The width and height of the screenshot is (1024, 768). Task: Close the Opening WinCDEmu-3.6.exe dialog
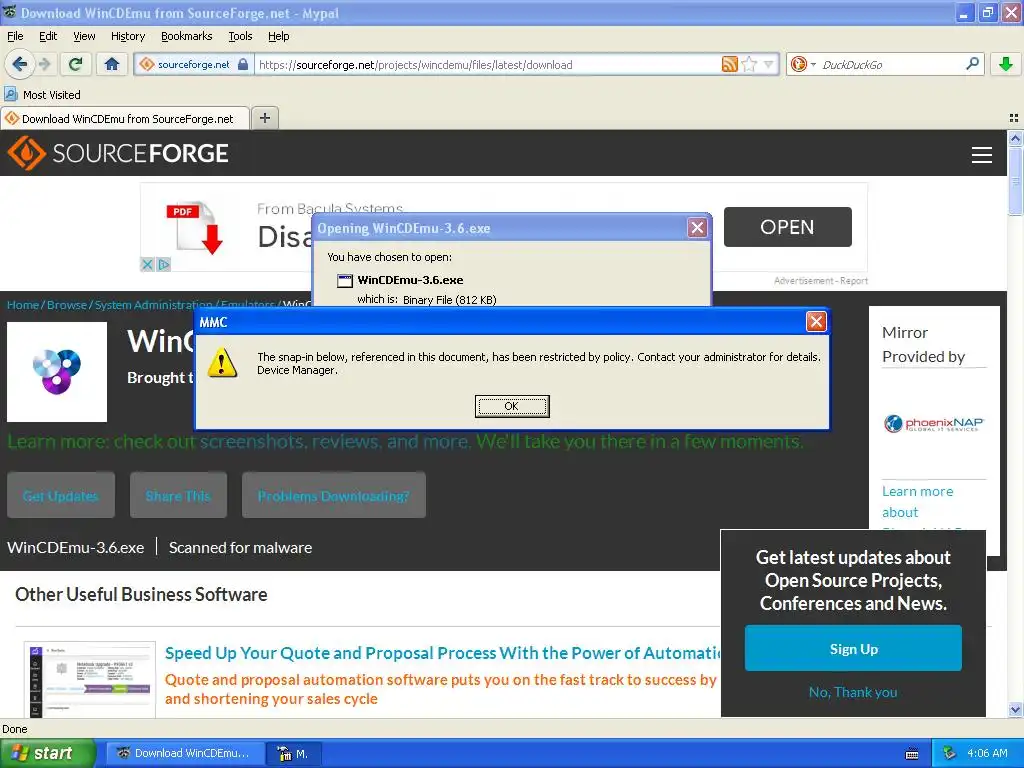click(x=697, y=228)
